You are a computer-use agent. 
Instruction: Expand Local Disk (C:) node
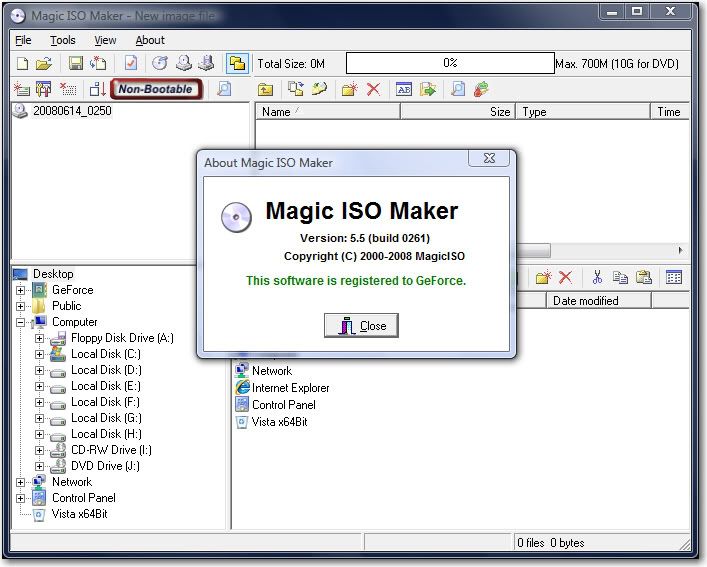pos(39,354)
